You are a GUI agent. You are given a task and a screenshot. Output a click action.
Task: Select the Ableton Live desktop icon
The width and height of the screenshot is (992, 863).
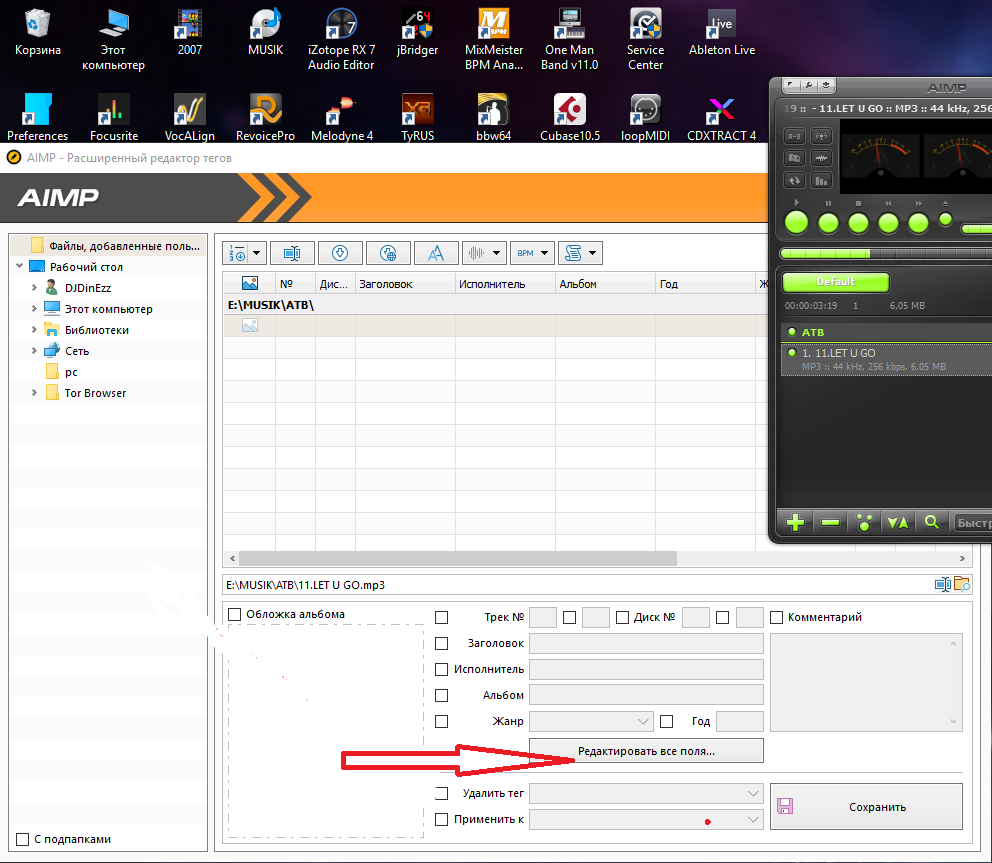click(x=721, y=33)
